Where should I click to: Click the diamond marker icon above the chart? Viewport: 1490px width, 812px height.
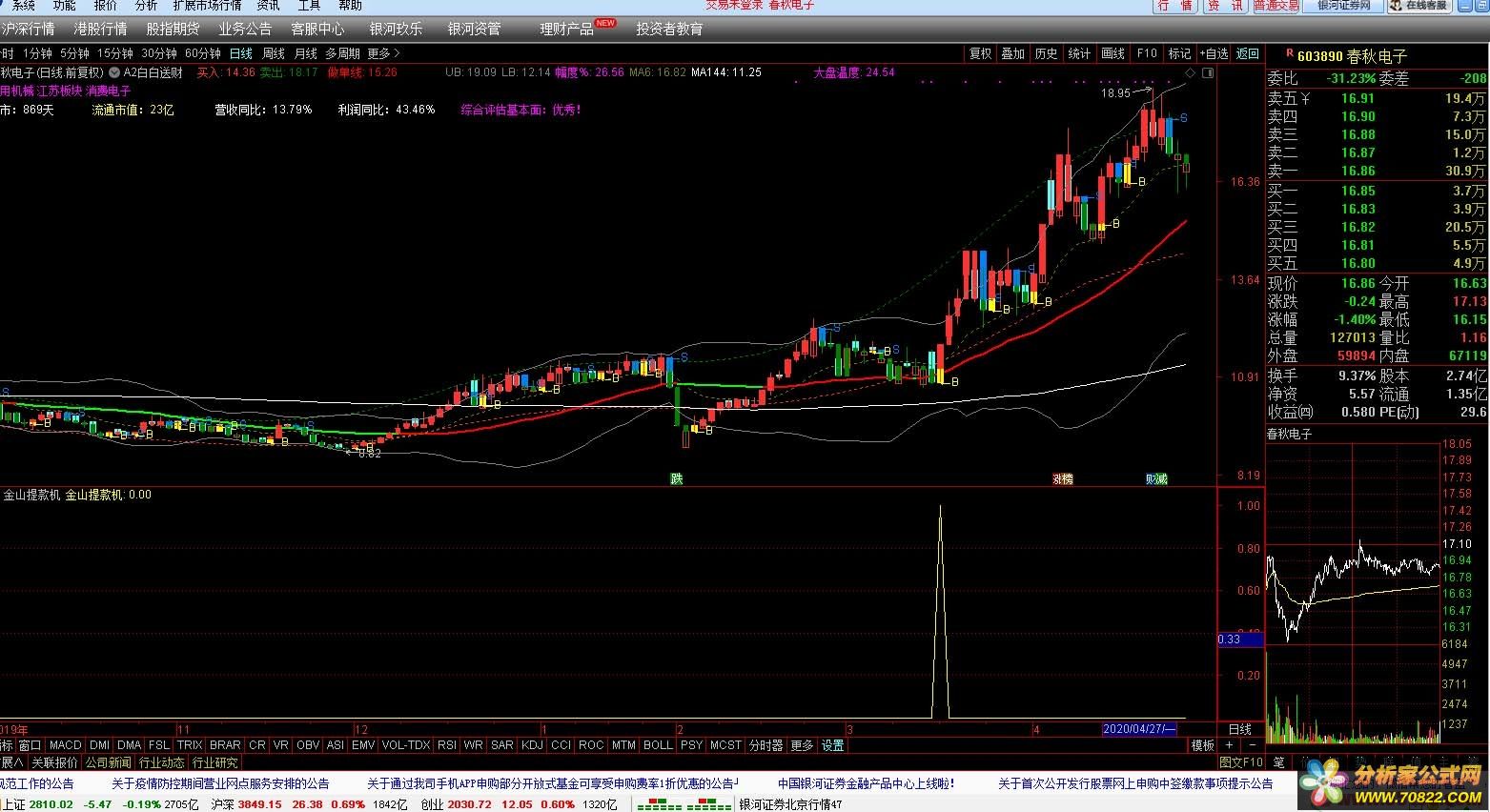tap(1190, 72)
